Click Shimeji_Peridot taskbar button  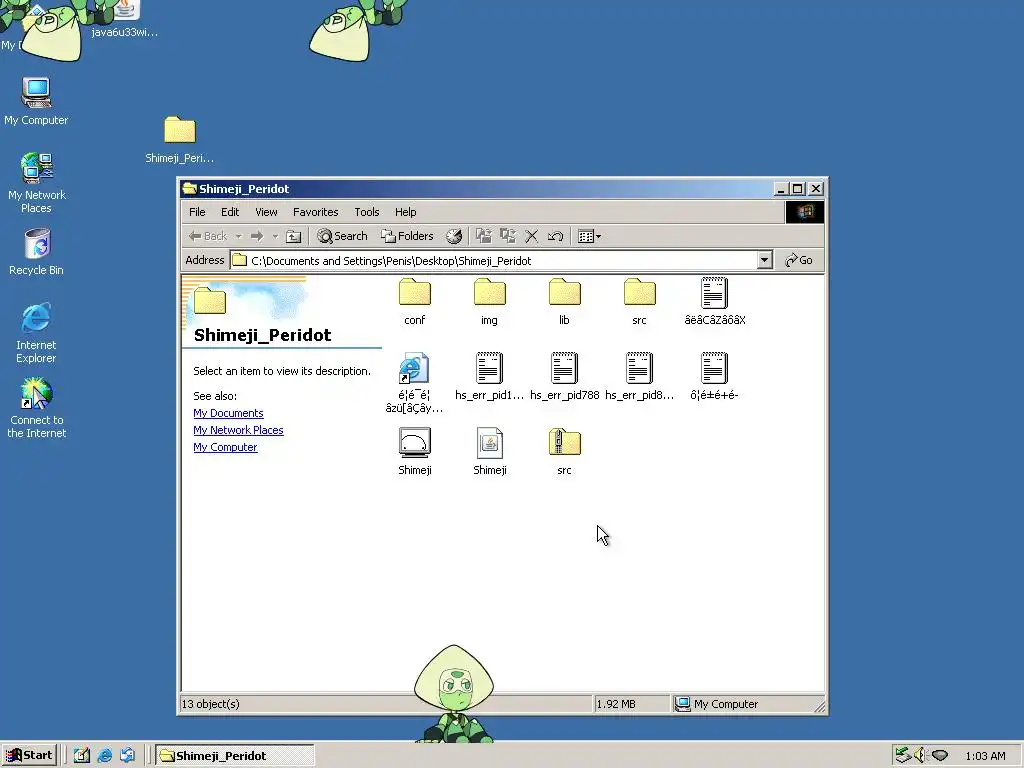(235, 756)
